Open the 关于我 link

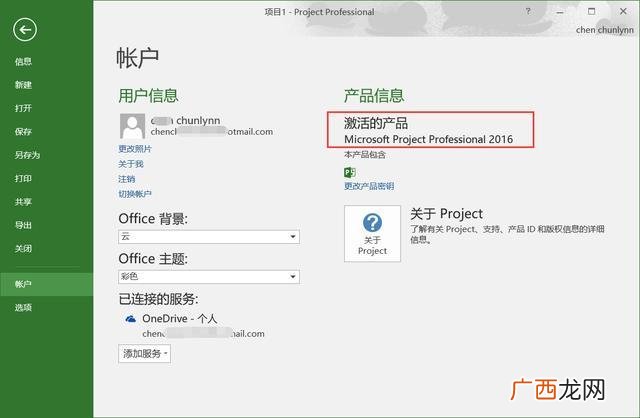pyautogui.click(x=131, y=164)
